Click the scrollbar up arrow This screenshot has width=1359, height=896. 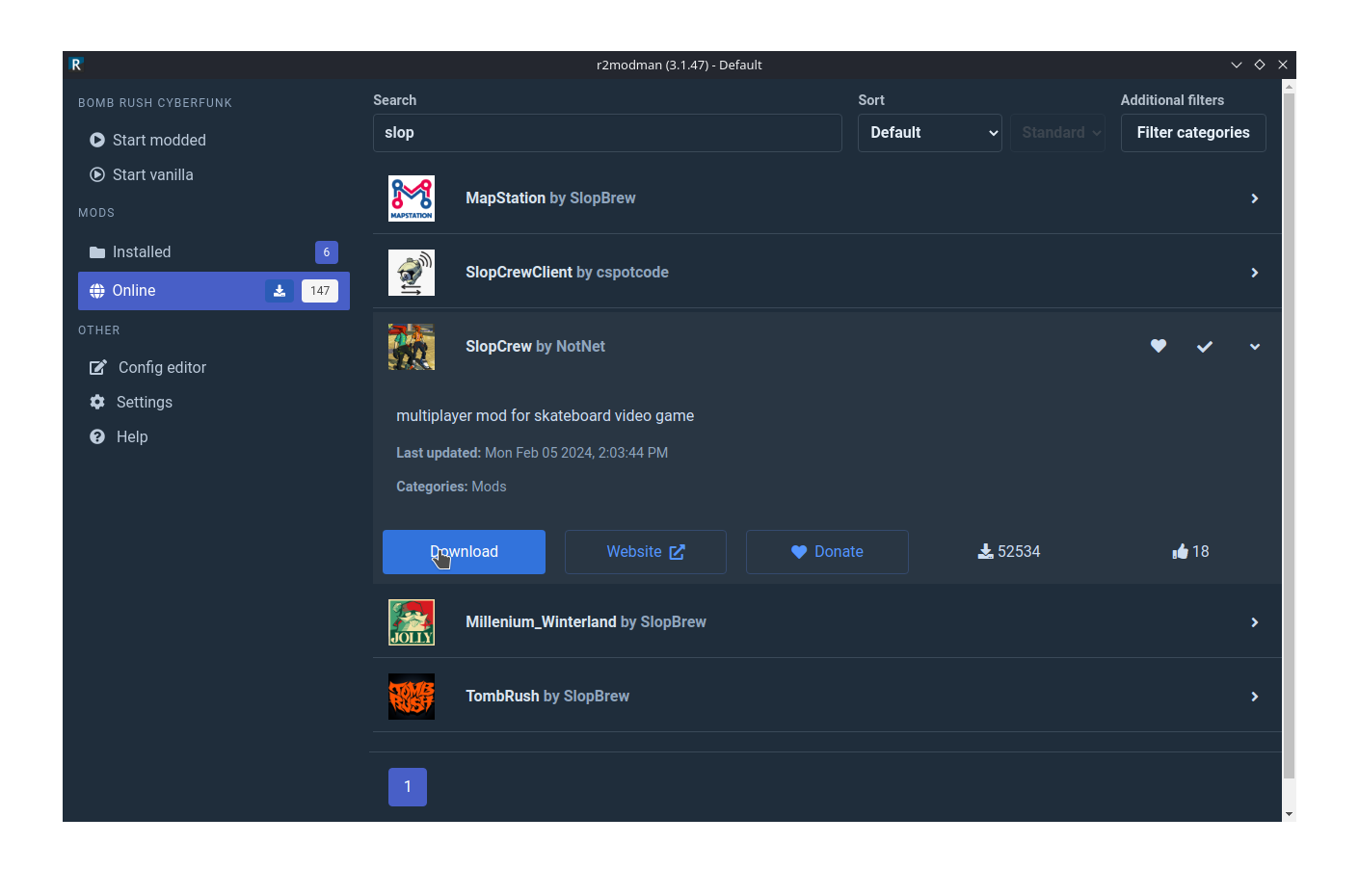coord(1289,86)
